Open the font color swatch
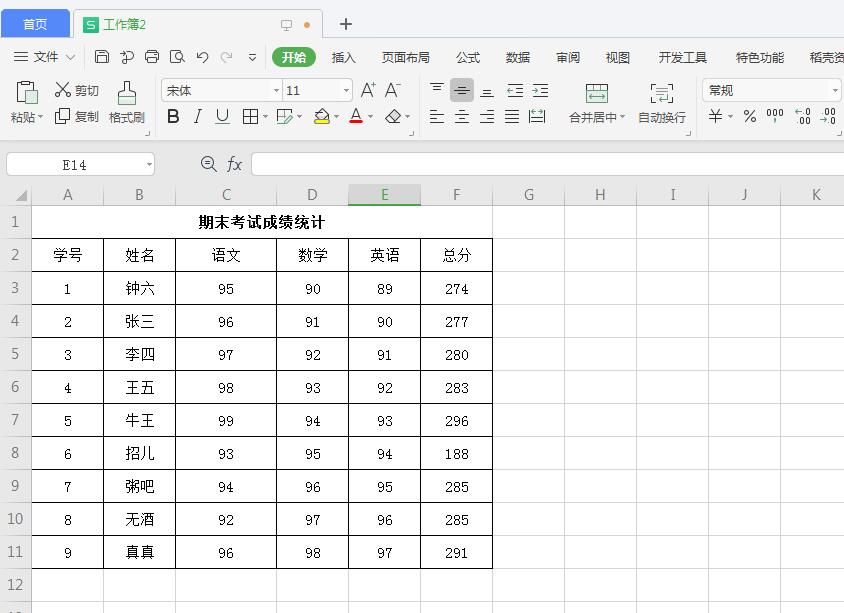844x613 pixels. (x=356, y=117)
